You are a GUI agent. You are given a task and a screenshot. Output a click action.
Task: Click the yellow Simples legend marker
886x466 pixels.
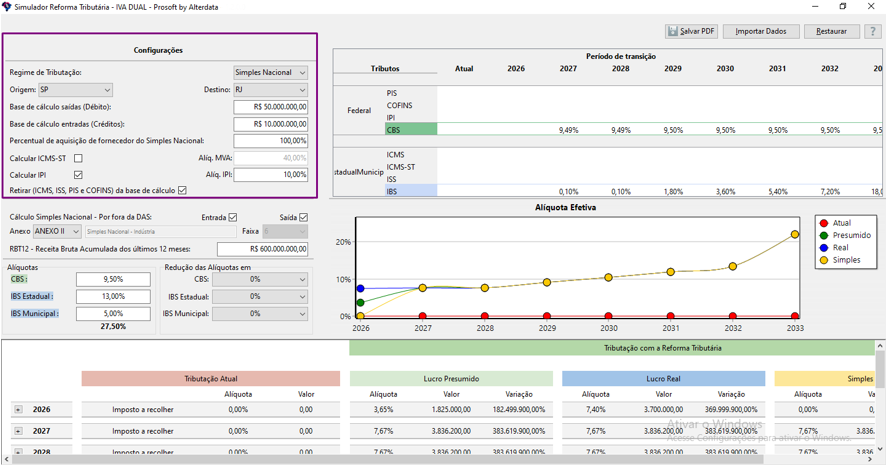[x=824, y=260]
